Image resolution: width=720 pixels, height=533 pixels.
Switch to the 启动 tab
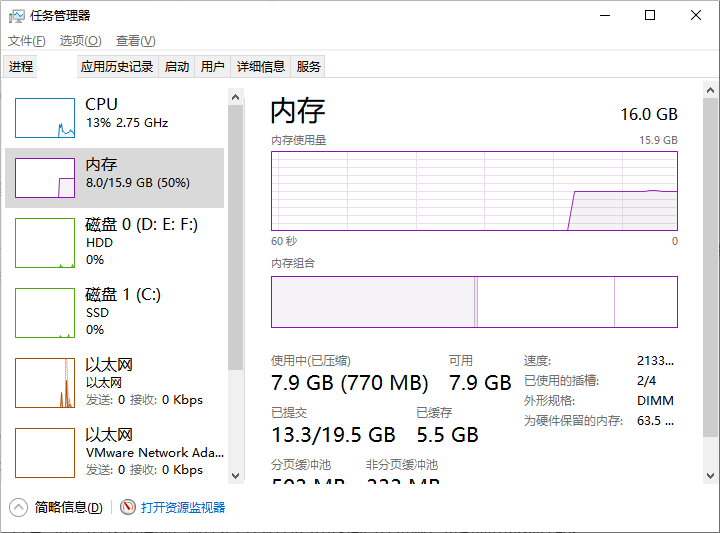tap(177, 67)
